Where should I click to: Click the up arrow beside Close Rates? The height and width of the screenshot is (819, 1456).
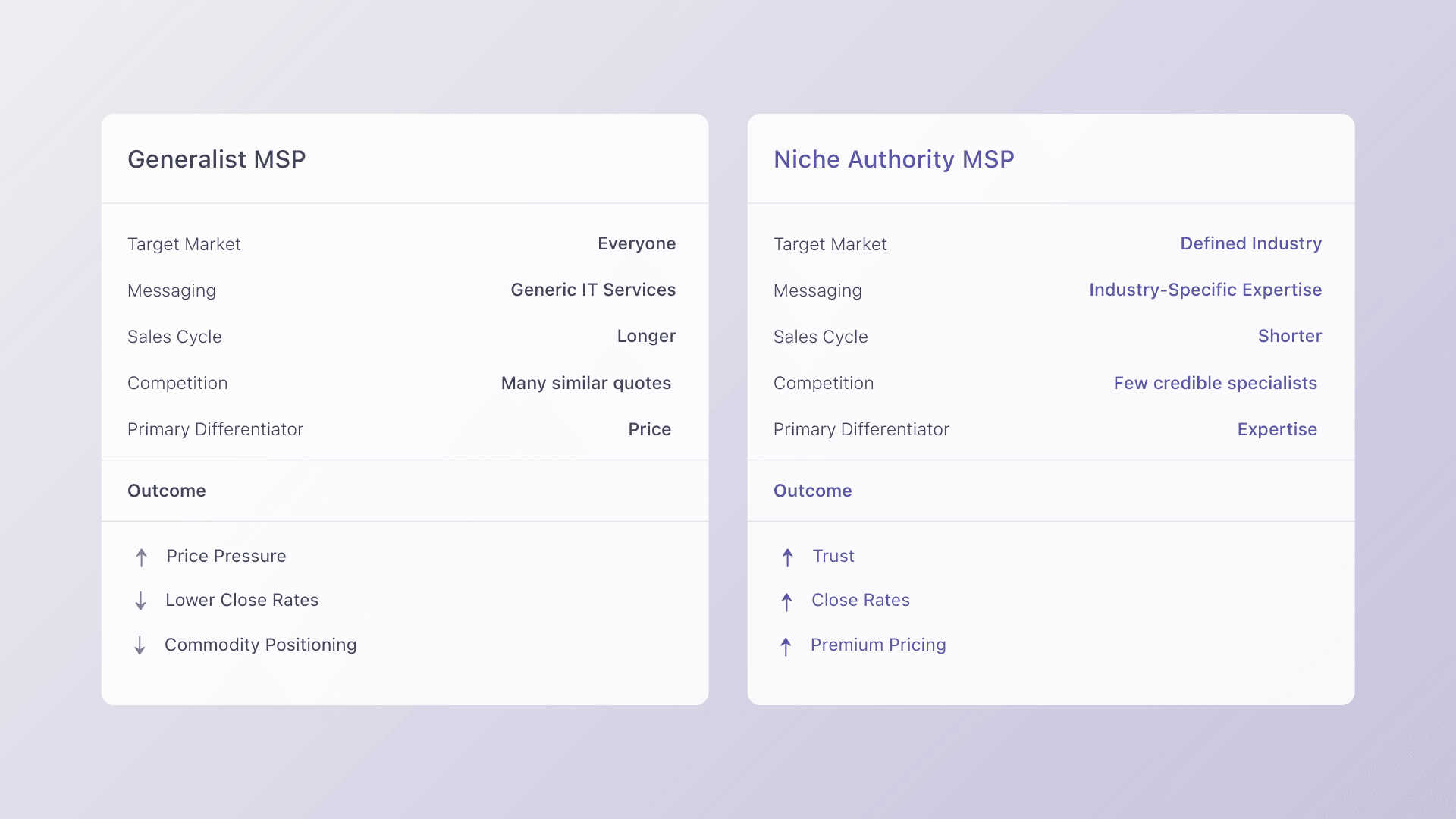786,601
